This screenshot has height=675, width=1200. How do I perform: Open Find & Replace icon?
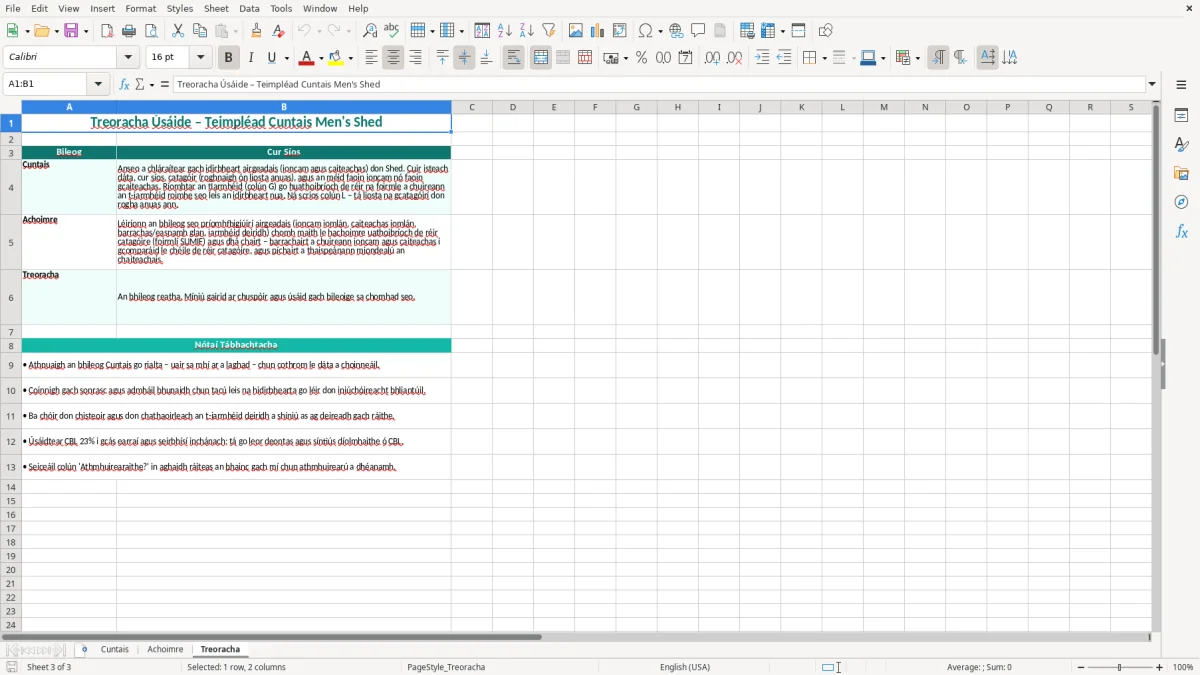pos(370,31)
